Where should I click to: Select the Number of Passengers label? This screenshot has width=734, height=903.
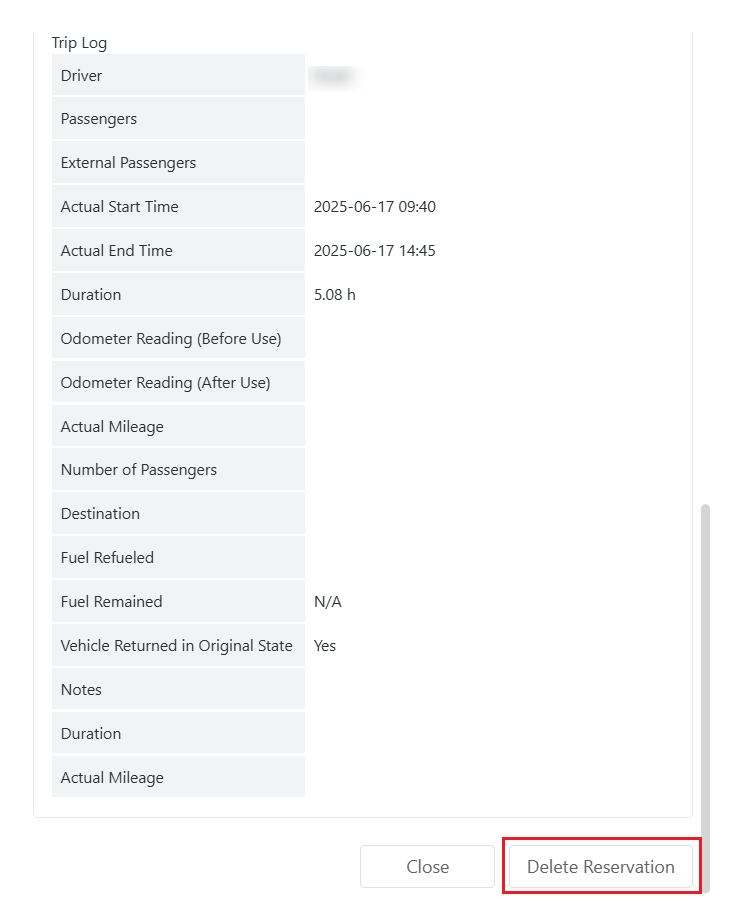coord(138,470)
